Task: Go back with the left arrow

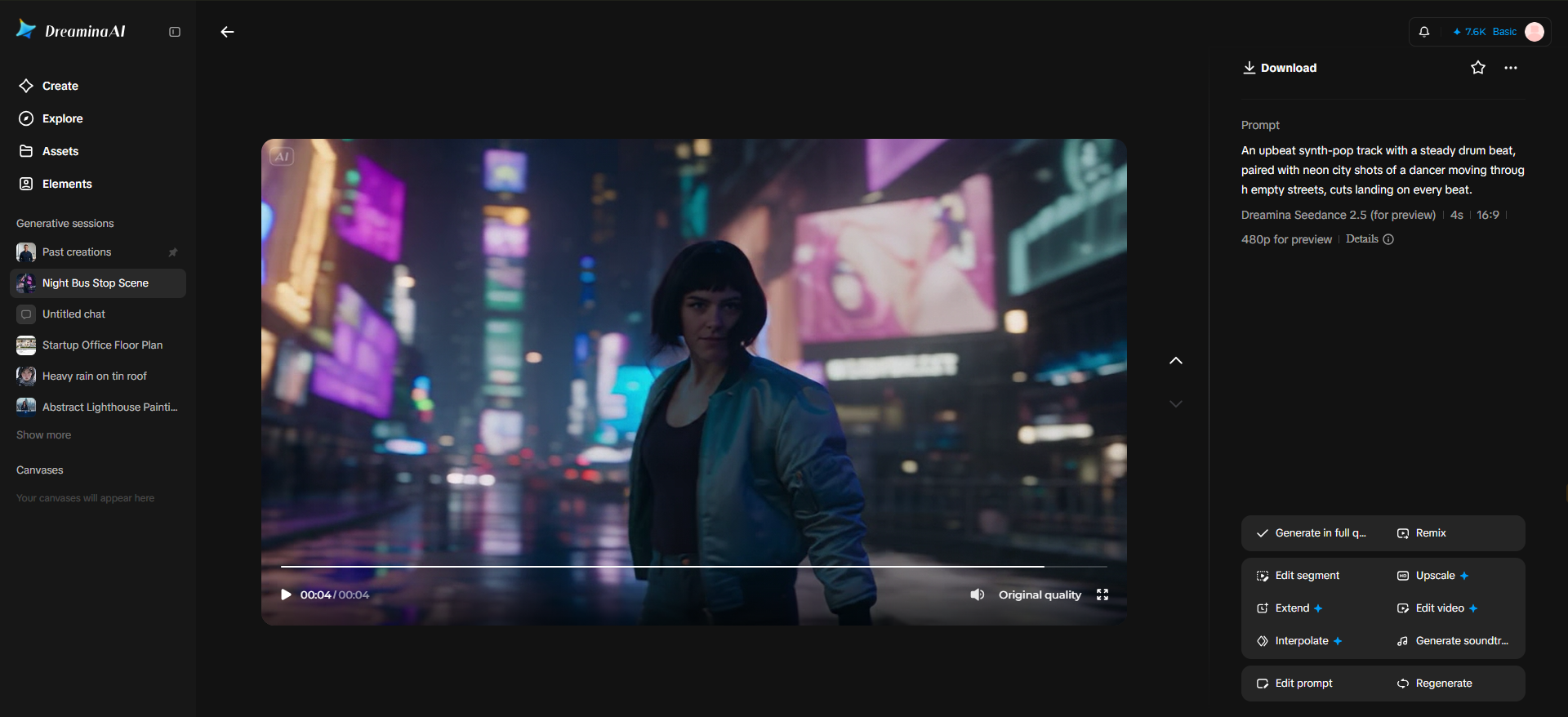Action: tap(227, 32)
